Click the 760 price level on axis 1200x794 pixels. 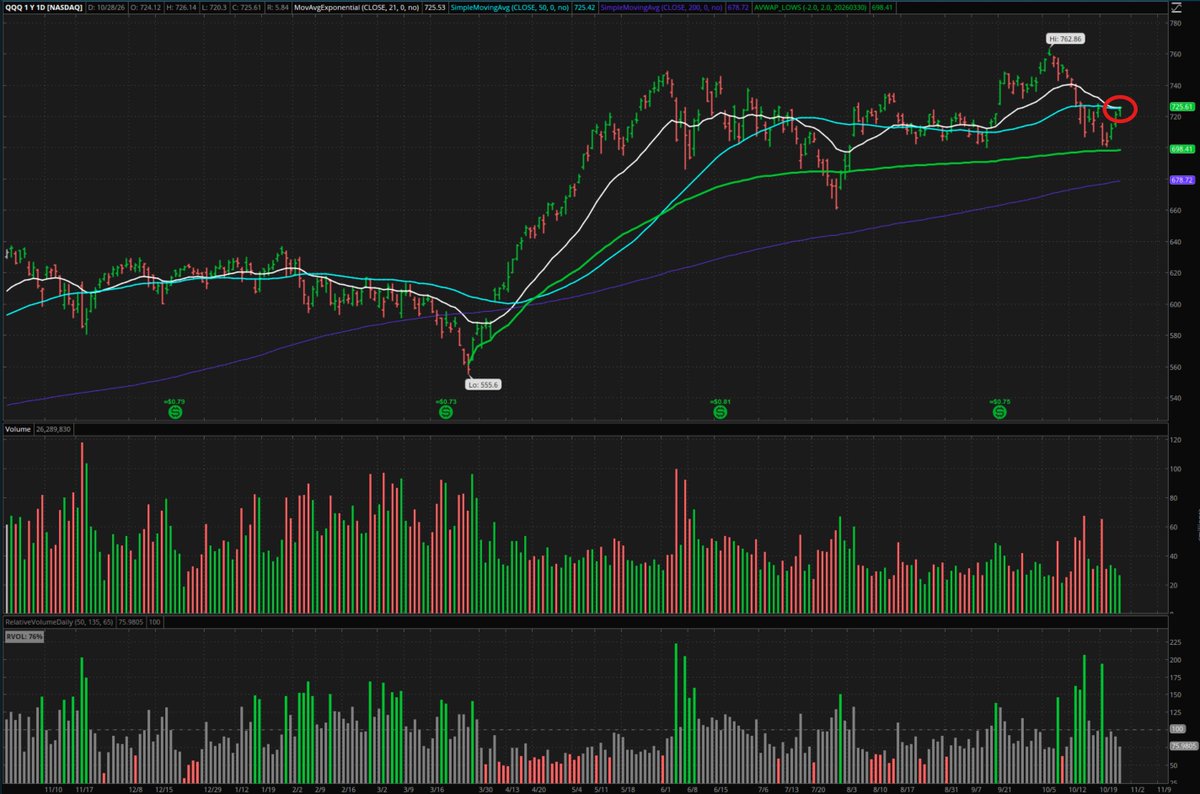pyautogui.click(x=1176, y=54)
